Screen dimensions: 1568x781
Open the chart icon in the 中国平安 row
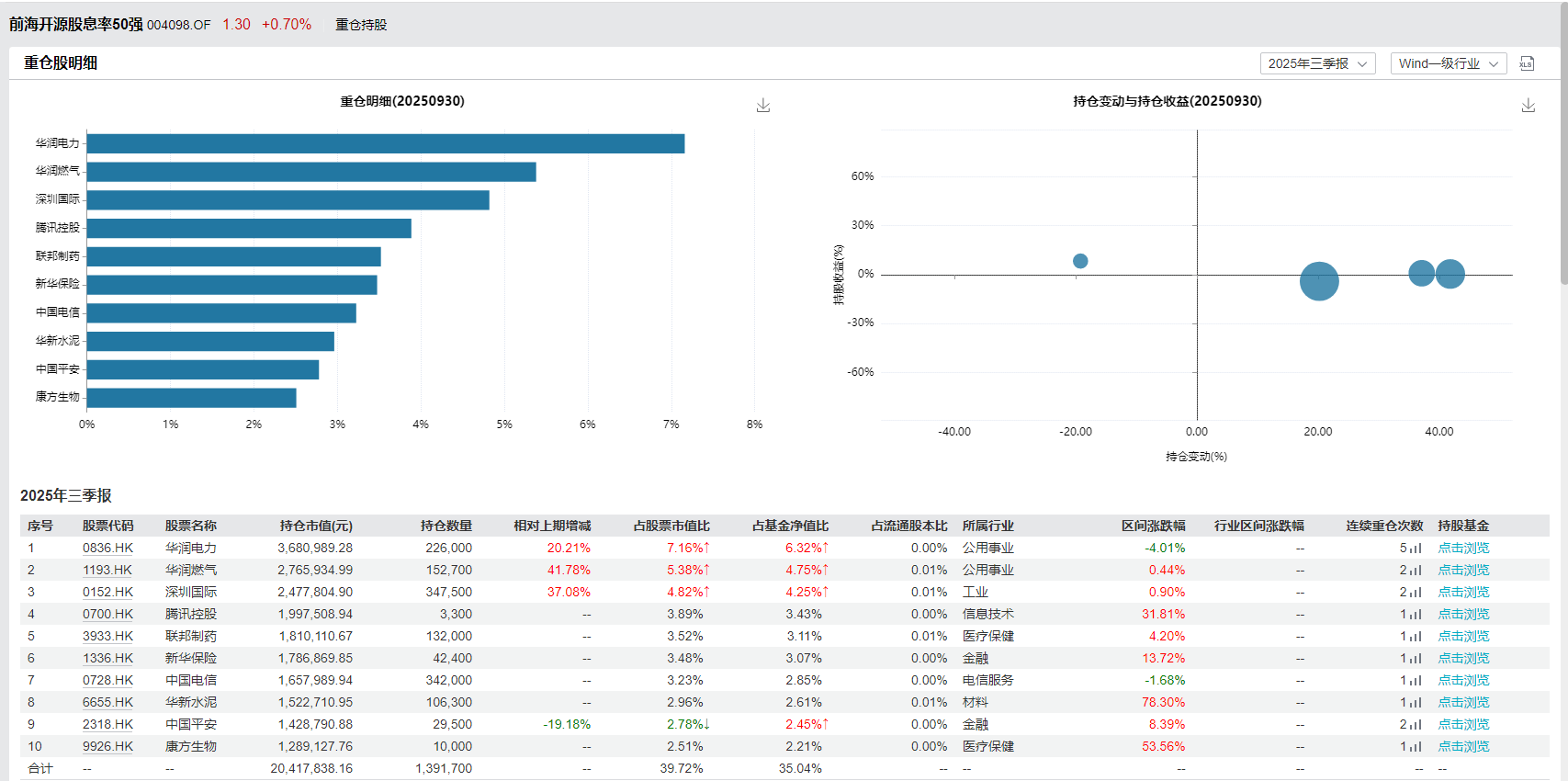click(x=1416, y=725)
